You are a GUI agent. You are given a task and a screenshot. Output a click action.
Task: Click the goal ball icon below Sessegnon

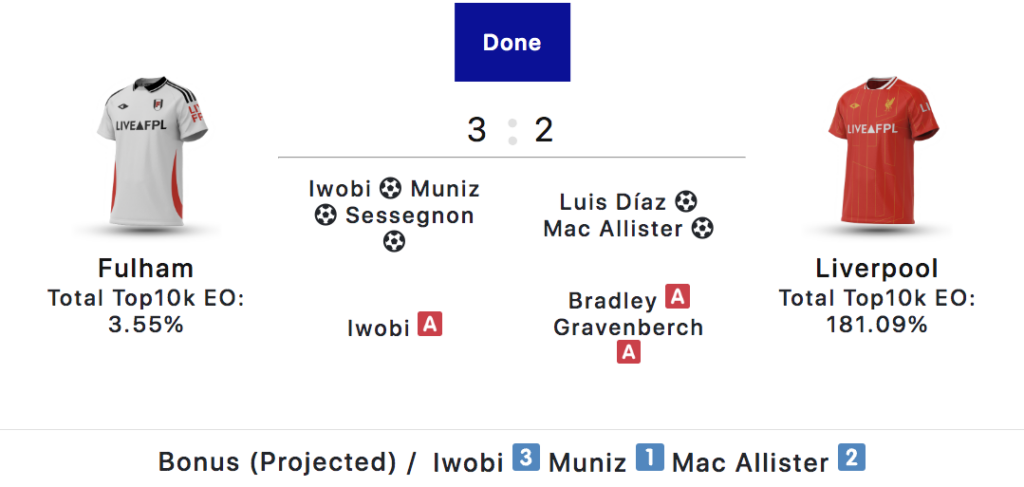(394, 241)
